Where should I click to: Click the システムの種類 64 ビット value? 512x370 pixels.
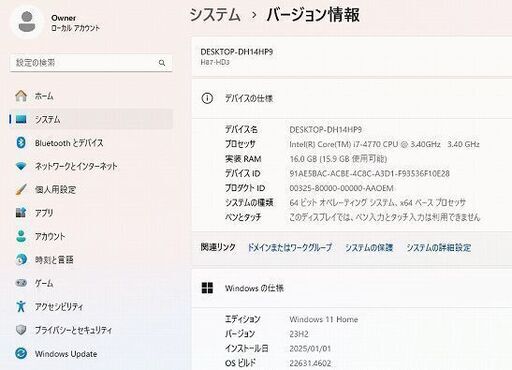377,202
